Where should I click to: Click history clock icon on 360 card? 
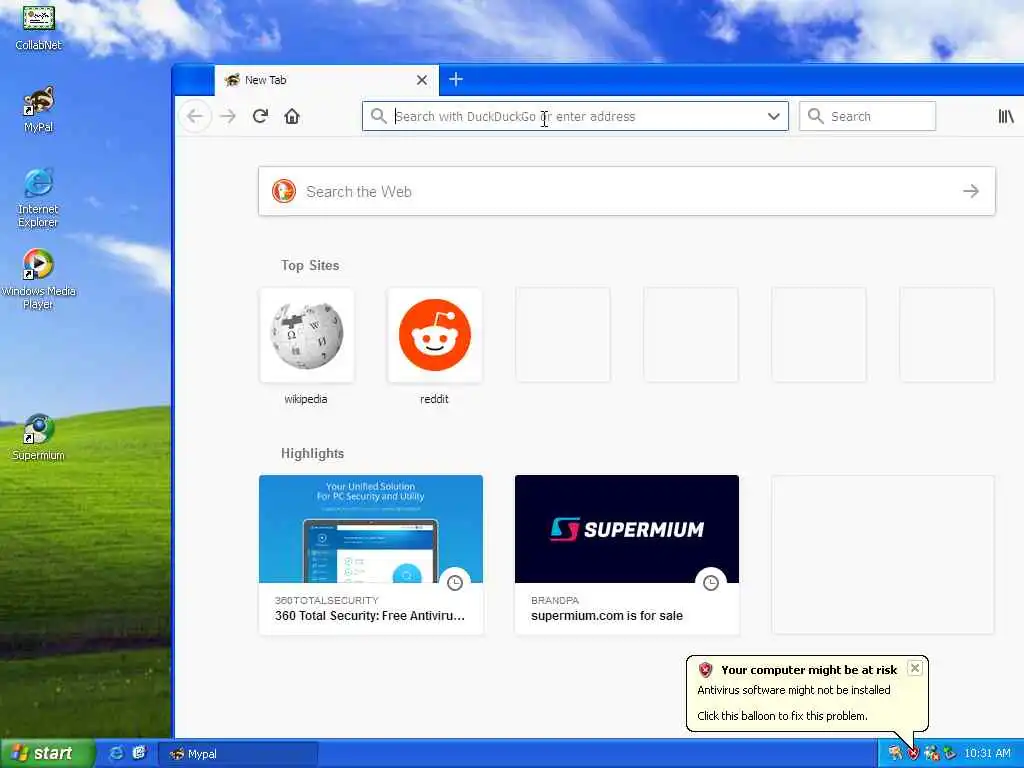(x=455, y=583)
